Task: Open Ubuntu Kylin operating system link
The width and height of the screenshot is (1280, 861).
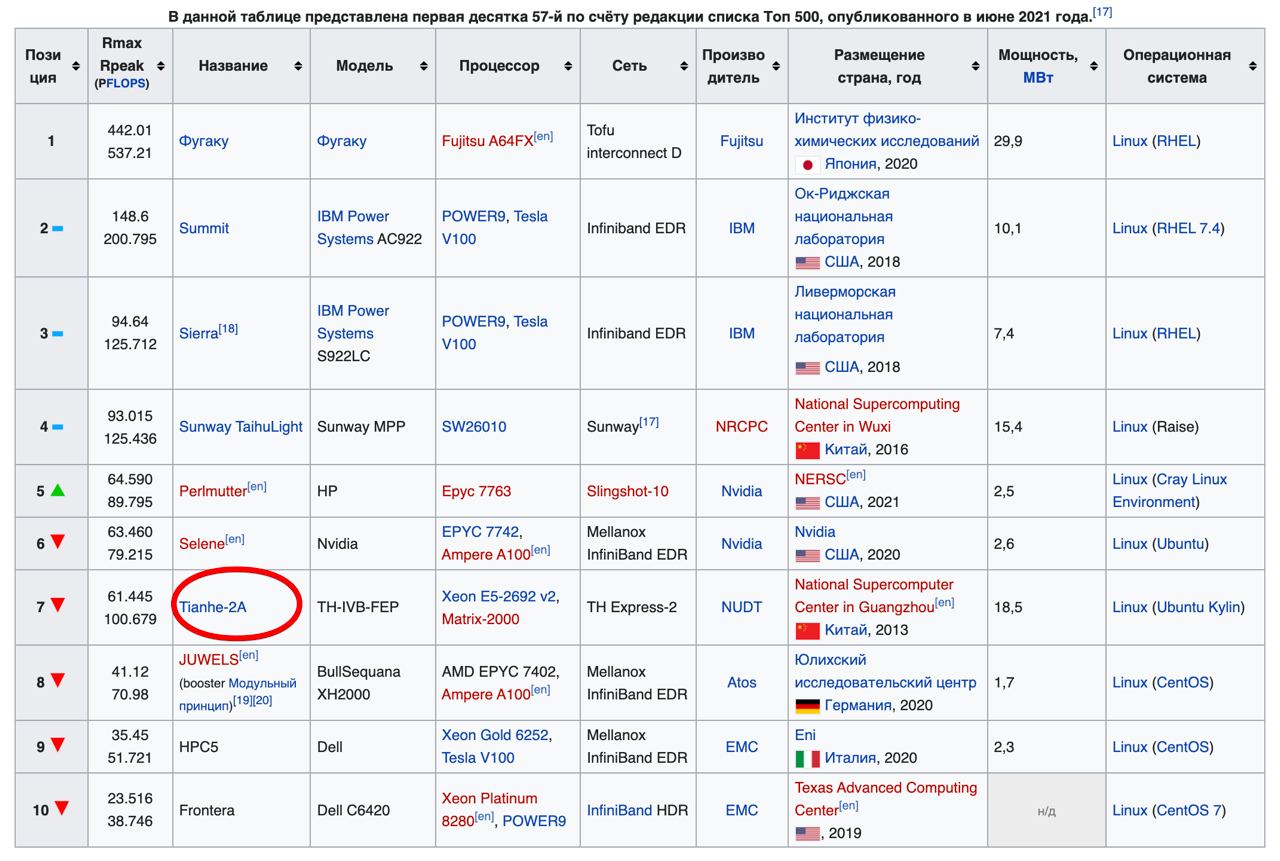Action: point(1199,607)
